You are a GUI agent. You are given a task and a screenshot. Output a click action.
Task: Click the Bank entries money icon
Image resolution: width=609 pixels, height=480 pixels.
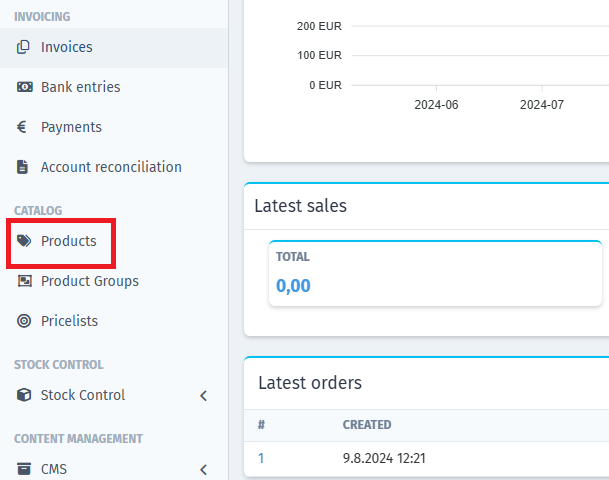coord(24,87)
